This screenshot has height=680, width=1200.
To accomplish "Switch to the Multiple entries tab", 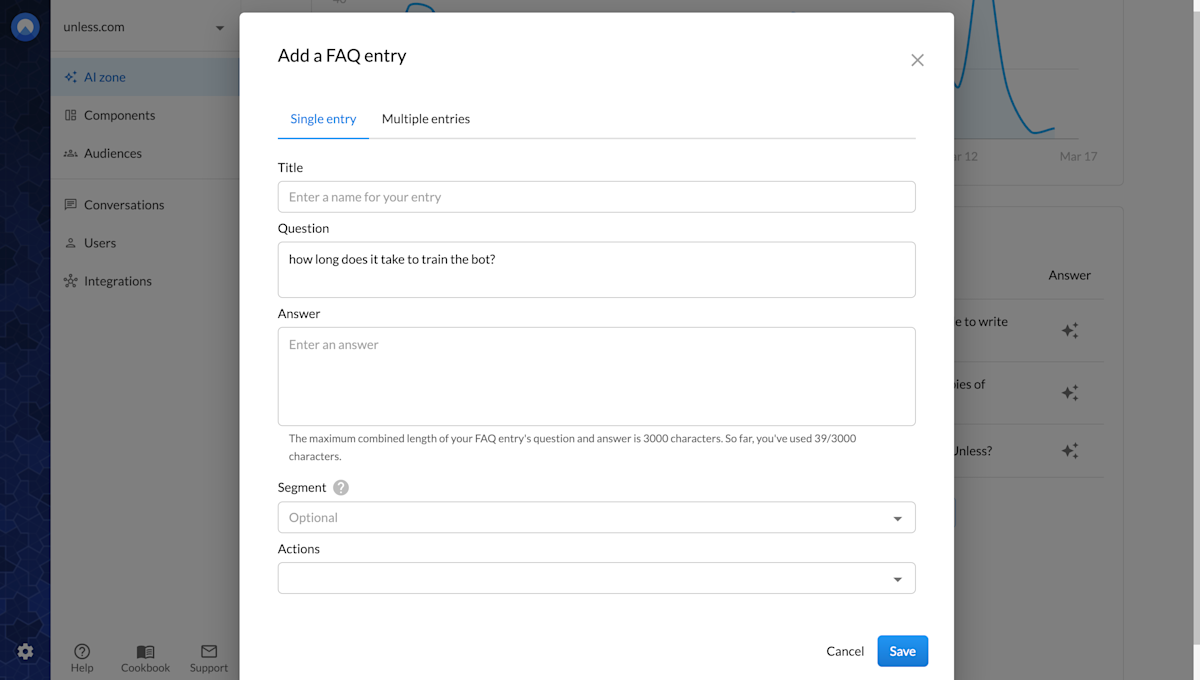I will (426, 118).
